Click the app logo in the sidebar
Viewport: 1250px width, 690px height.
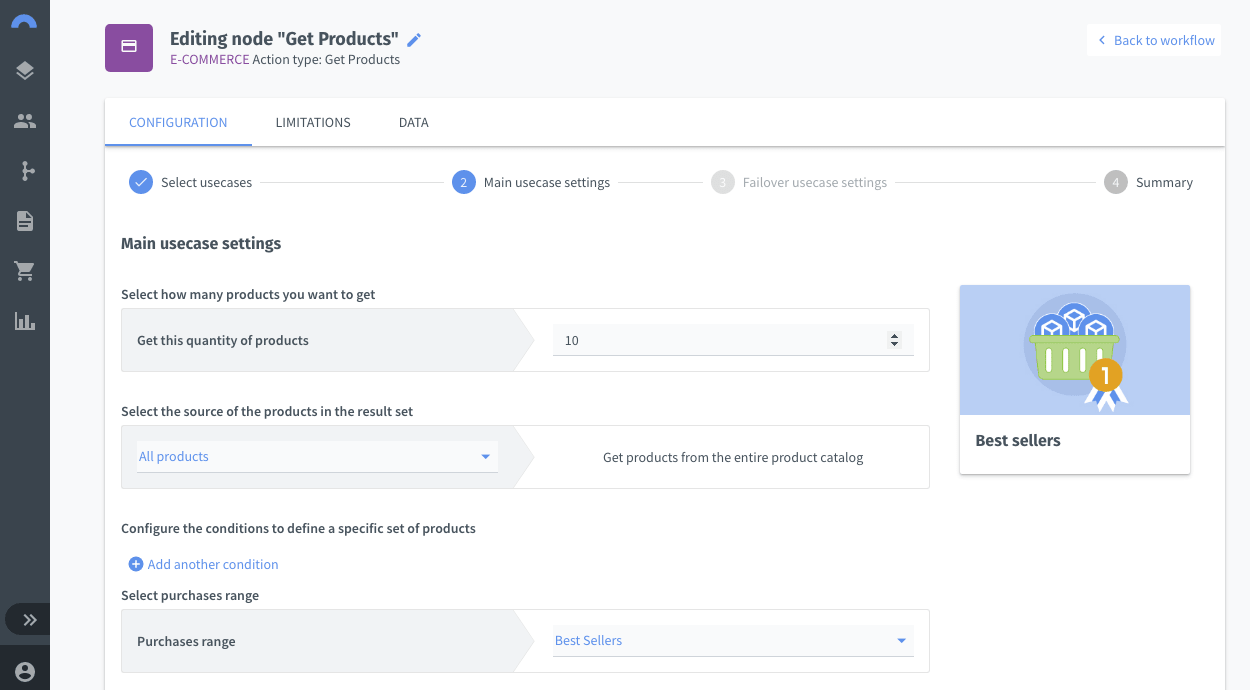pos(24,20)
